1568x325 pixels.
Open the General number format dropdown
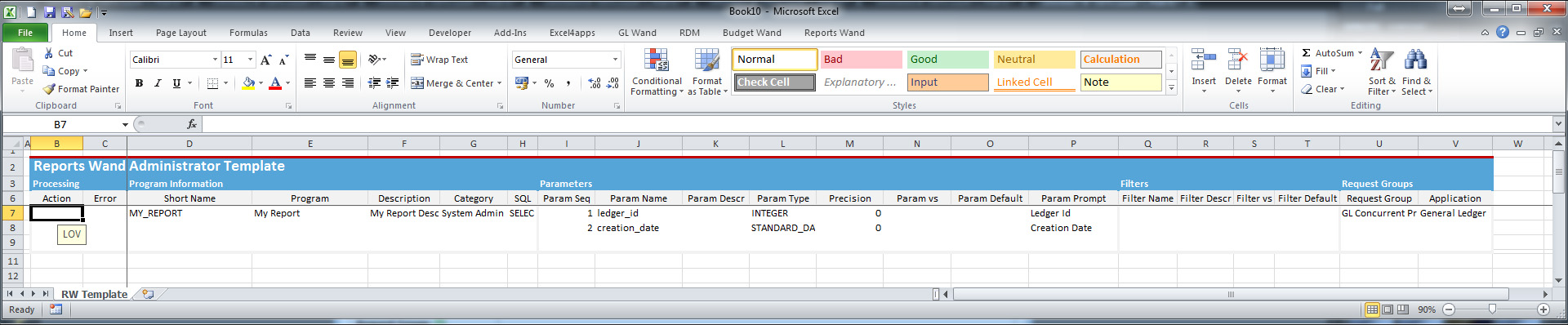[x=615, y=60]
